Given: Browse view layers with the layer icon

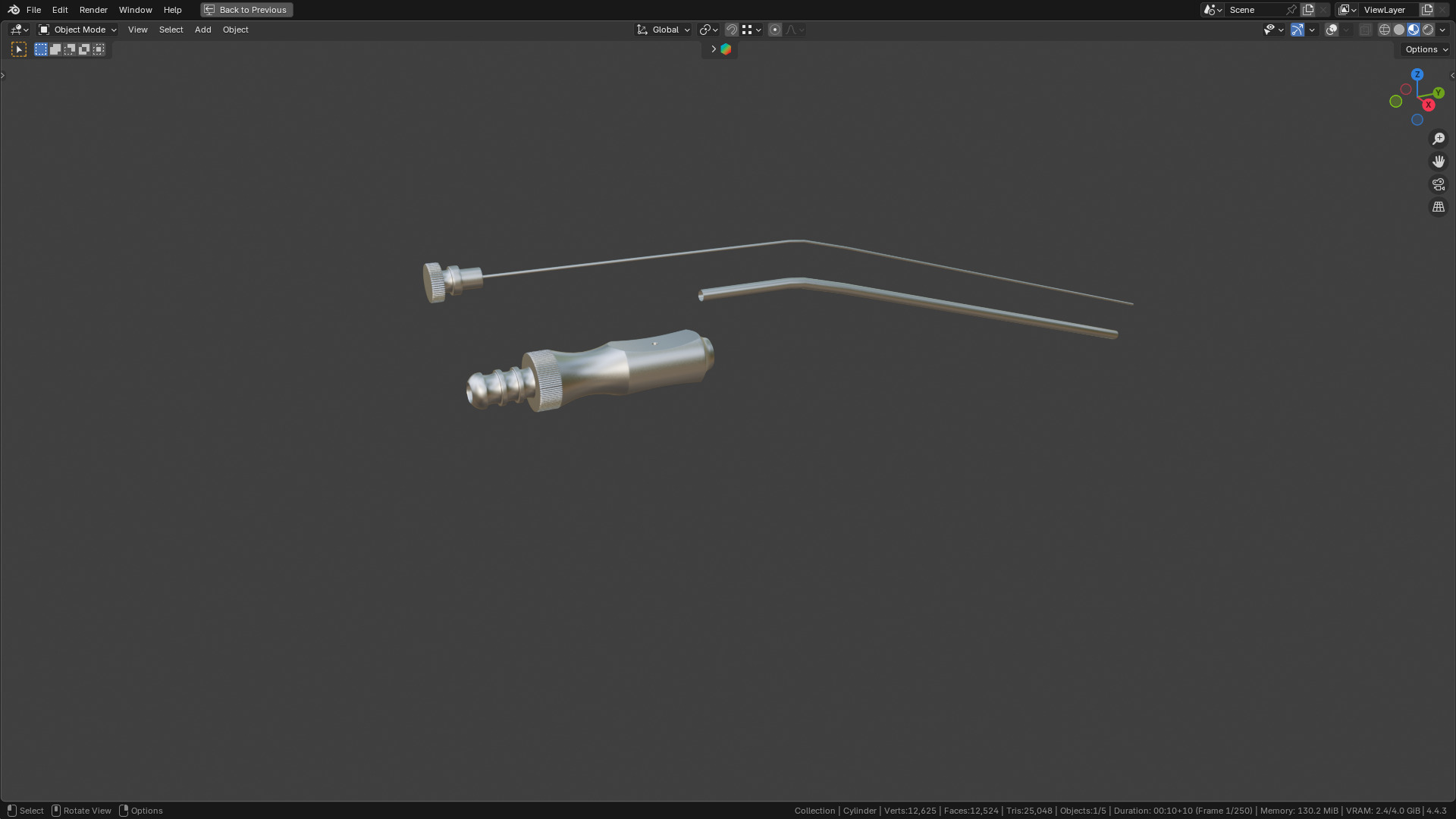Looking at the screenshot, I should click(x=1348, y=10).
